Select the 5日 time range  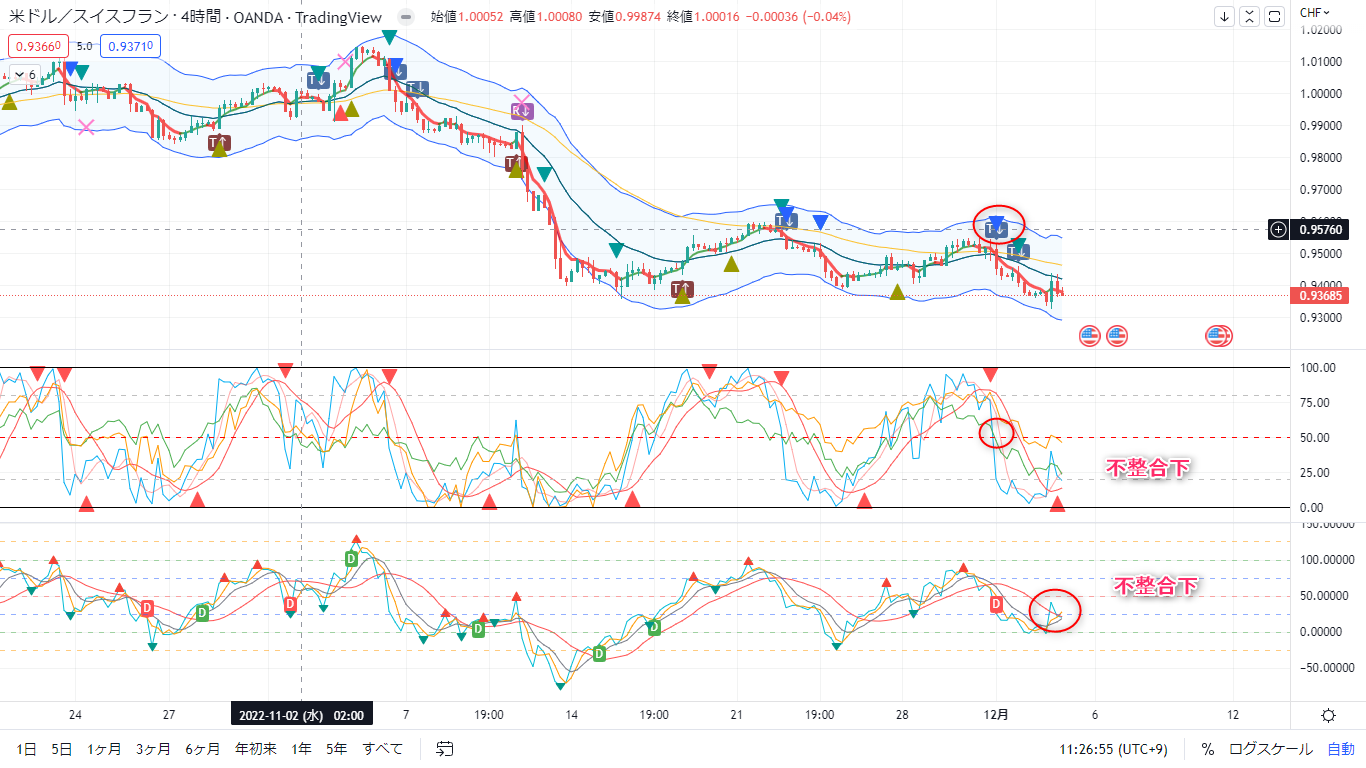click(x=62, y=748)
